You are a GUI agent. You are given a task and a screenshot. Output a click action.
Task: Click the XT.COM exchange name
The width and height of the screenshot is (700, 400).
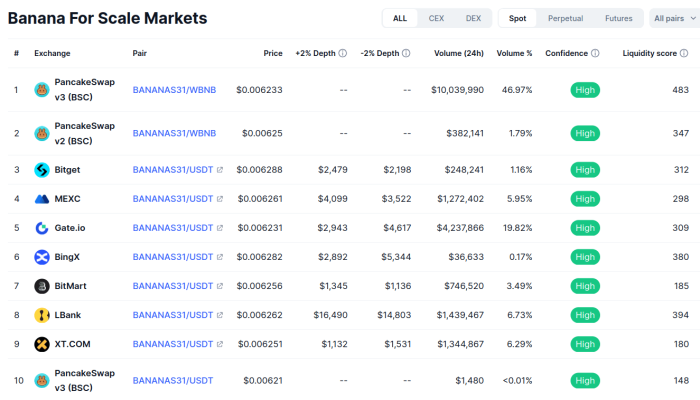(x=72, y=344)
